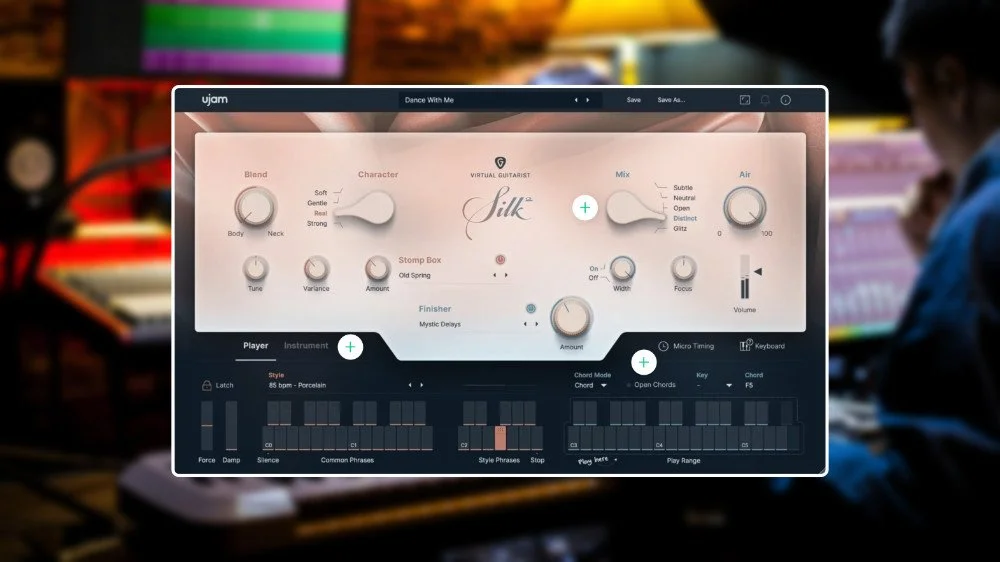The image size is (1000, 562).
Task: Open the 85 bpm - Porcelain style selector
Action: coord(297,385)
